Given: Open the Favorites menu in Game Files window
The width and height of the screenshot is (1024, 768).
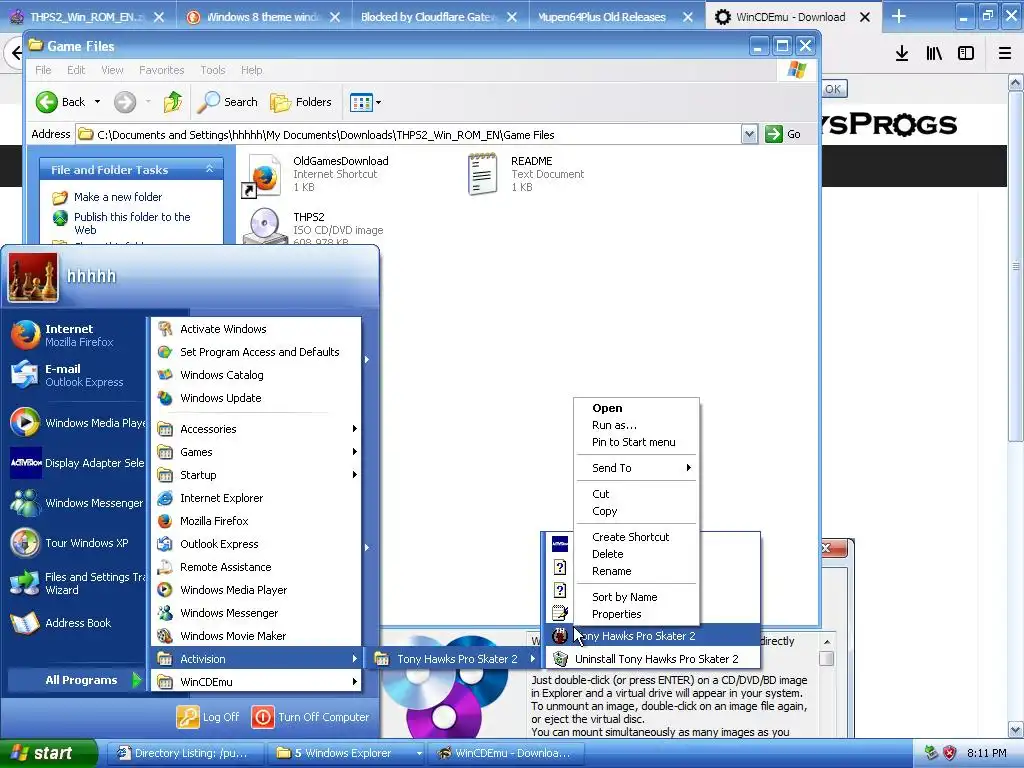Looking at the screenshot, I should (161, 70).
